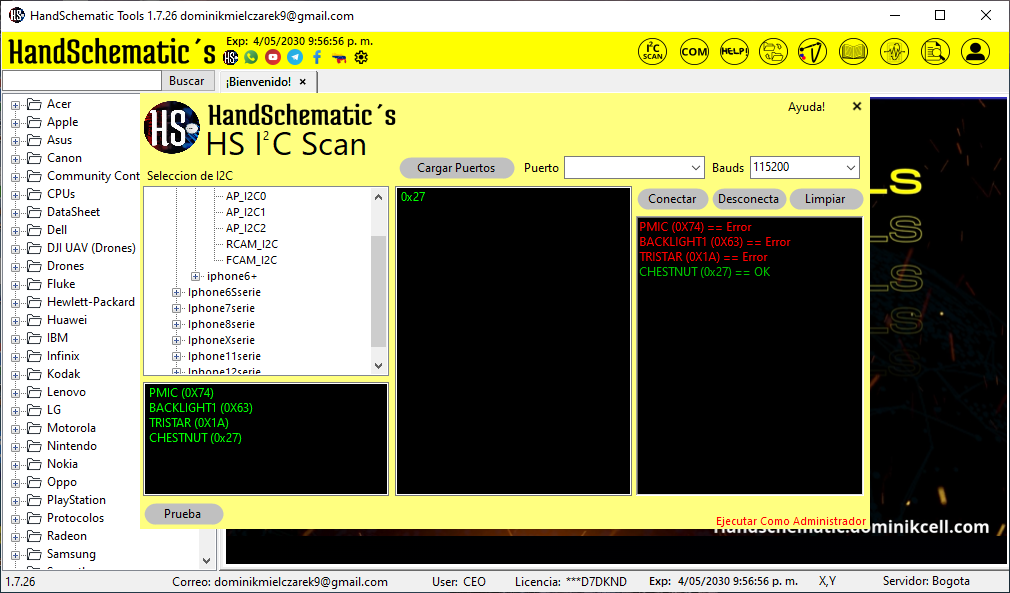Open the settings gear icon
The image size is (1010, 593).
[361, 57]
